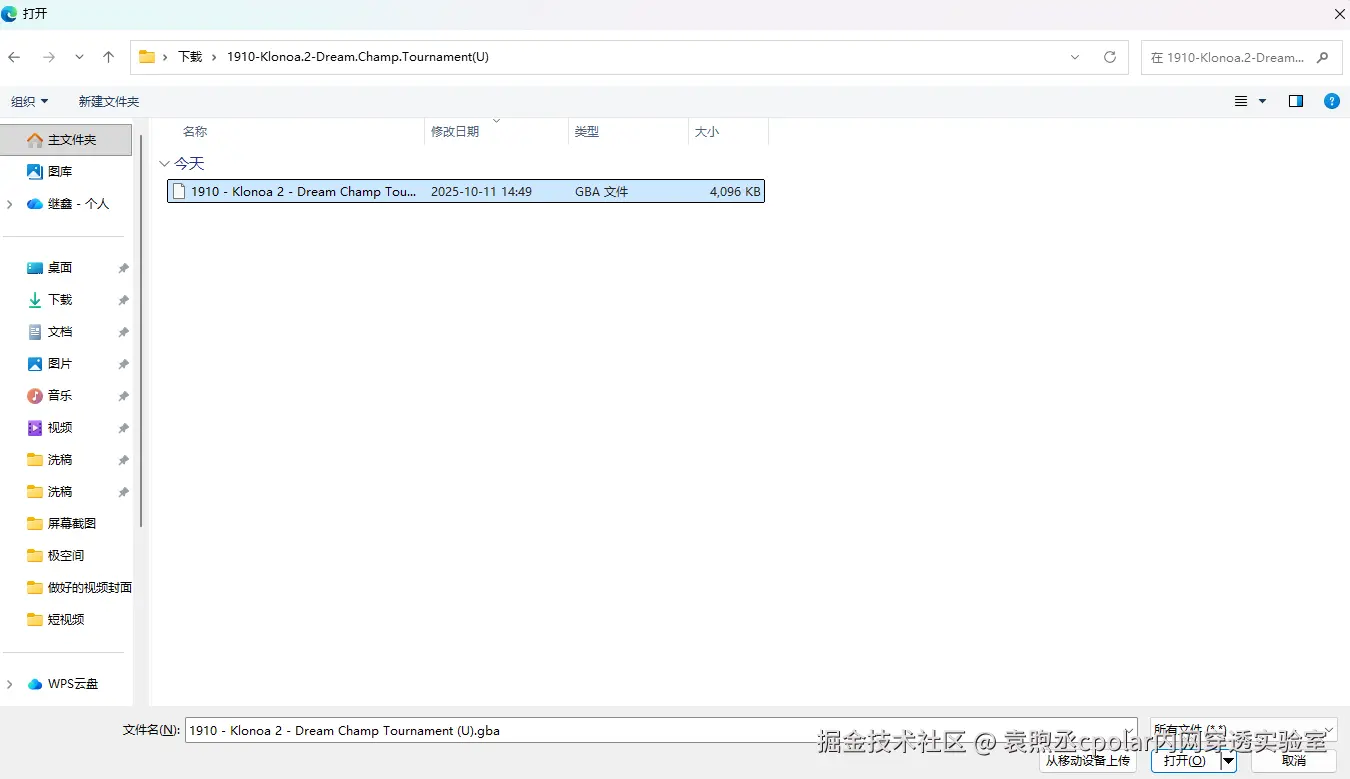Click the pin icon beside 桌面

pyautogui.click(x=123, y=268)
